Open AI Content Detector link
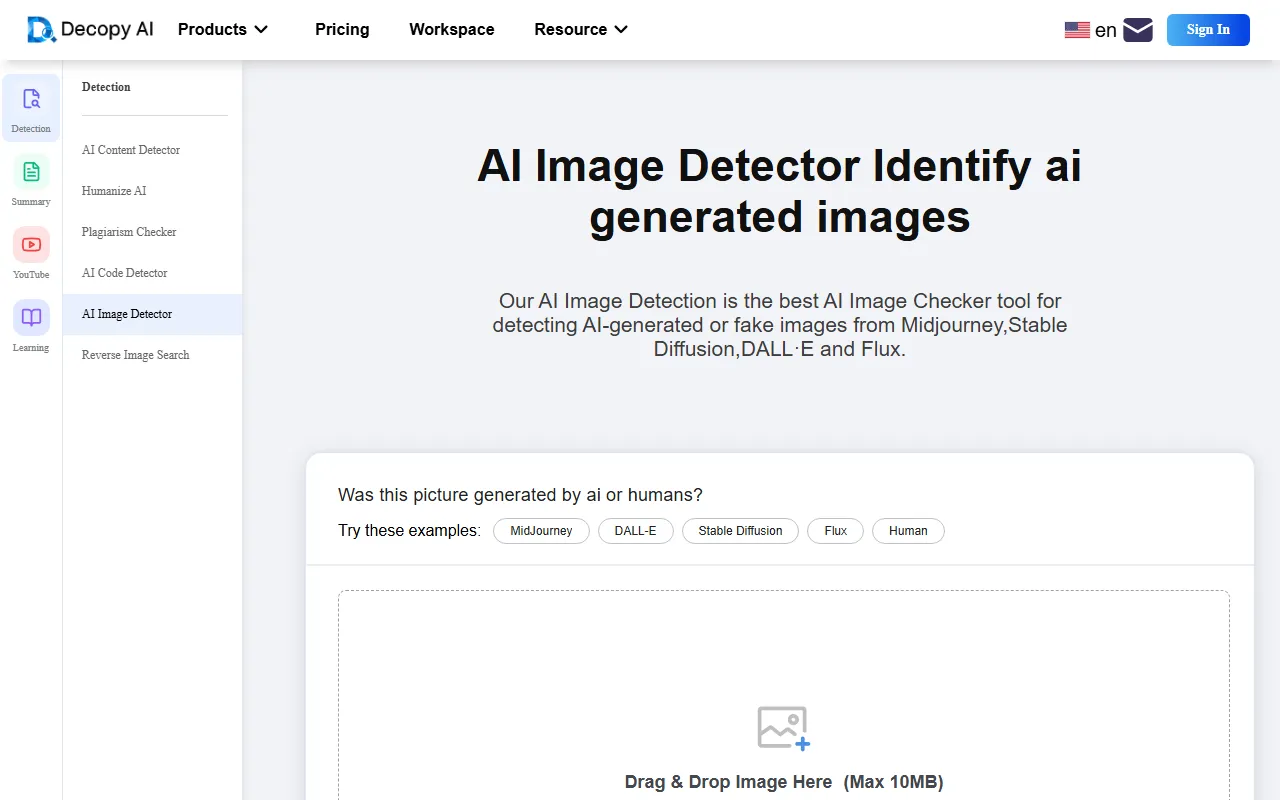 (131, 150)
